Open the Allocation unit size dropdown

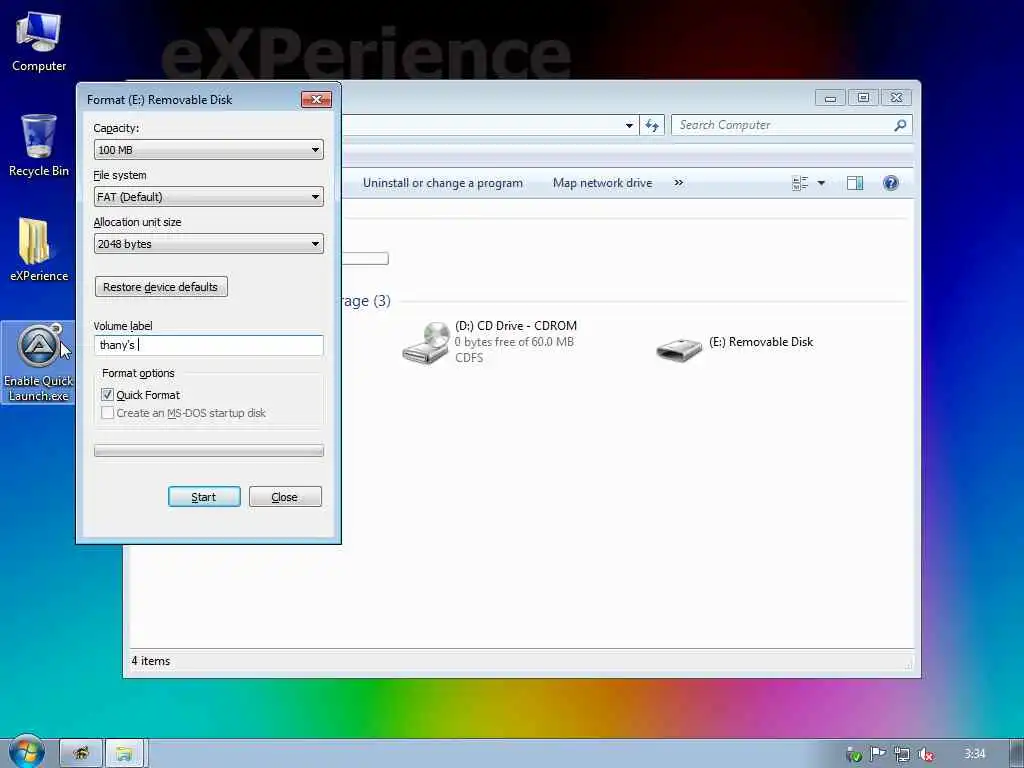[208, 244]
